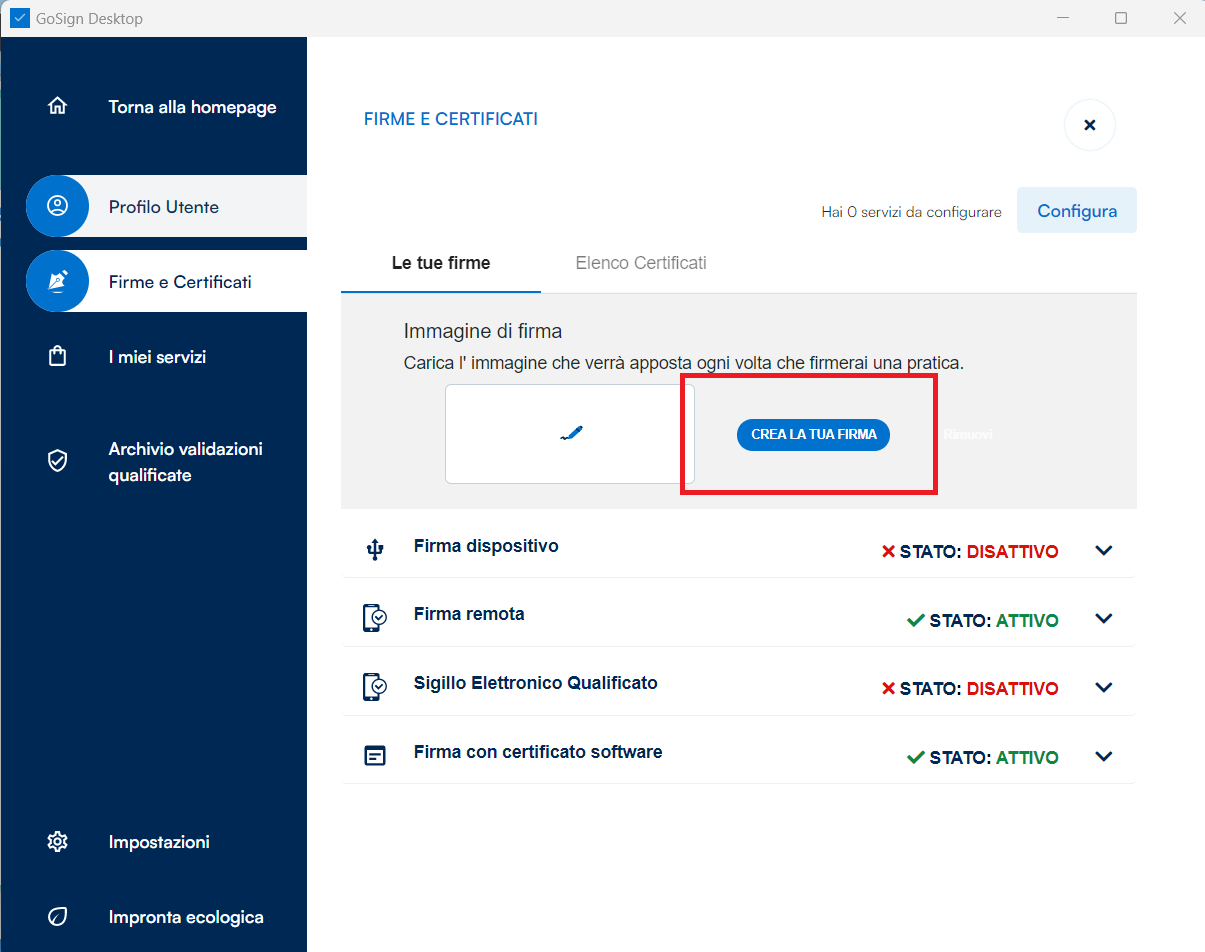The width and height of the screenshot is (1205, 952).
Task: Expand the Firma dispositivo section chevron
Action: tap(1103, 551)
